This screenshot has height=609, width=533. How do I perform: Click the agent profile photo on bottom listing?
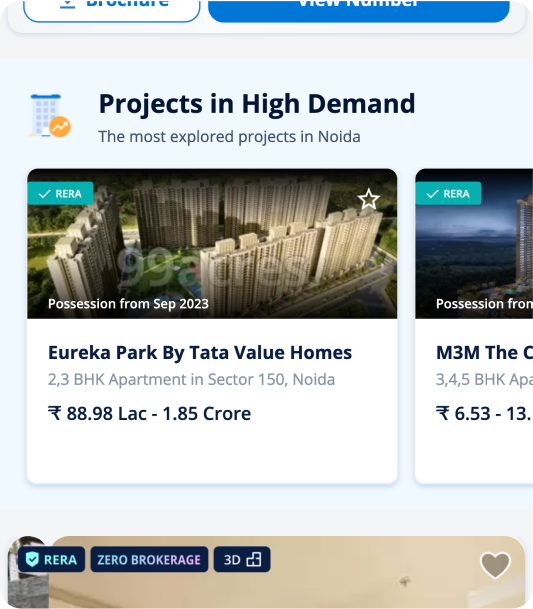28,572
